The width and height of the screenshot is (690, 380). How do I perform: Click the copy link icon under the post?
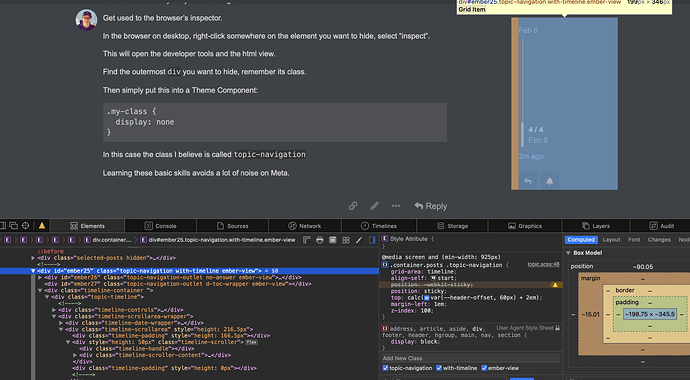353,206
